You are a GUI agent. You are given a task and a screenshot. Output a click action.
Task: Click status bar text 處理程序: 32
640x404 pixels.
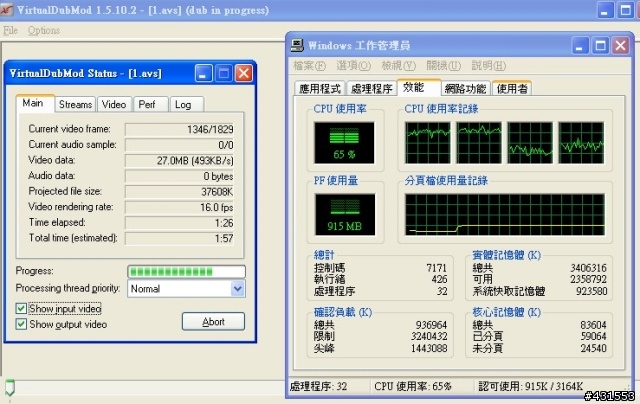[x=318, y=386]
